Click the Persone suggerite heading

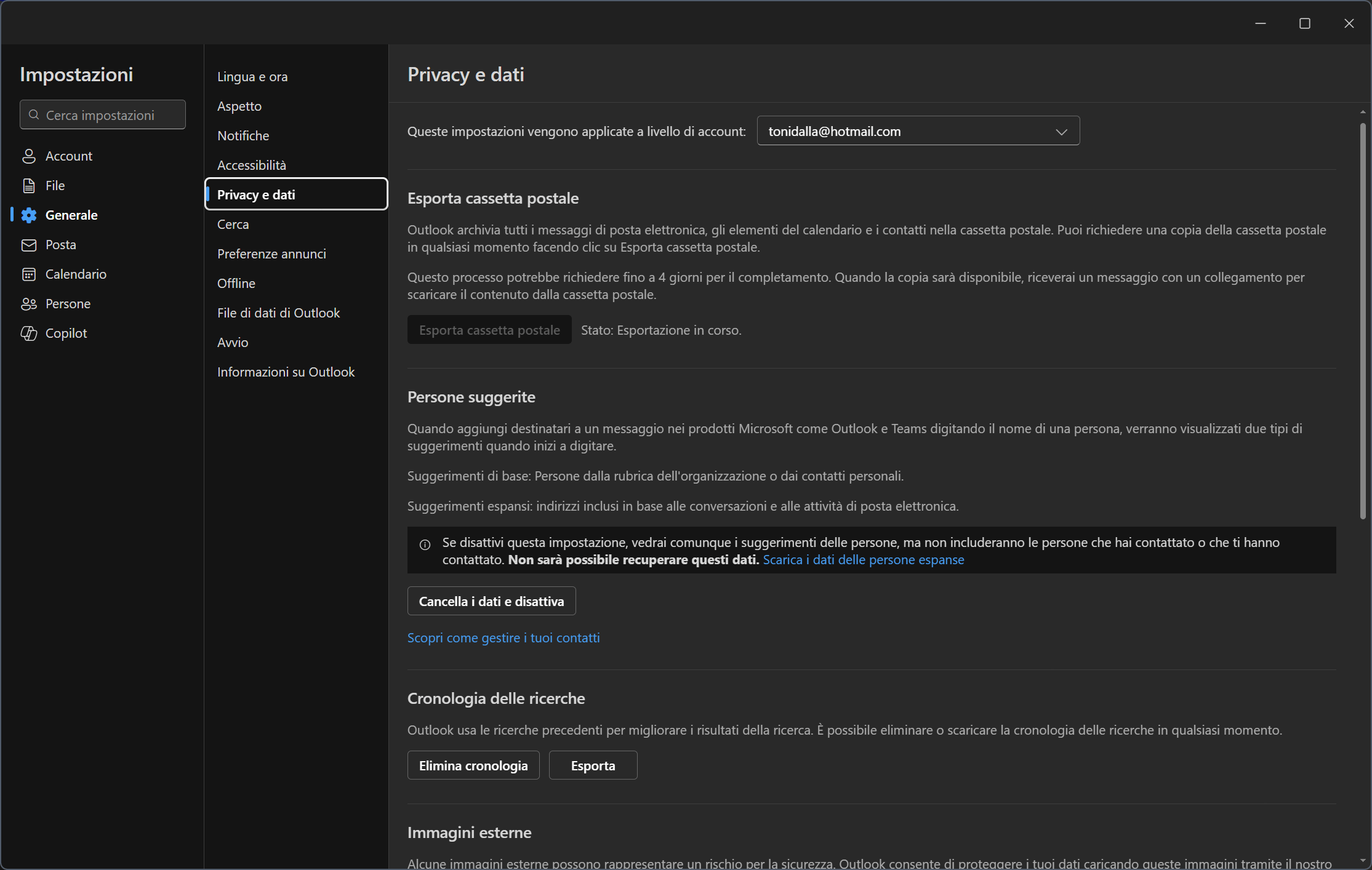click(471, 397)
